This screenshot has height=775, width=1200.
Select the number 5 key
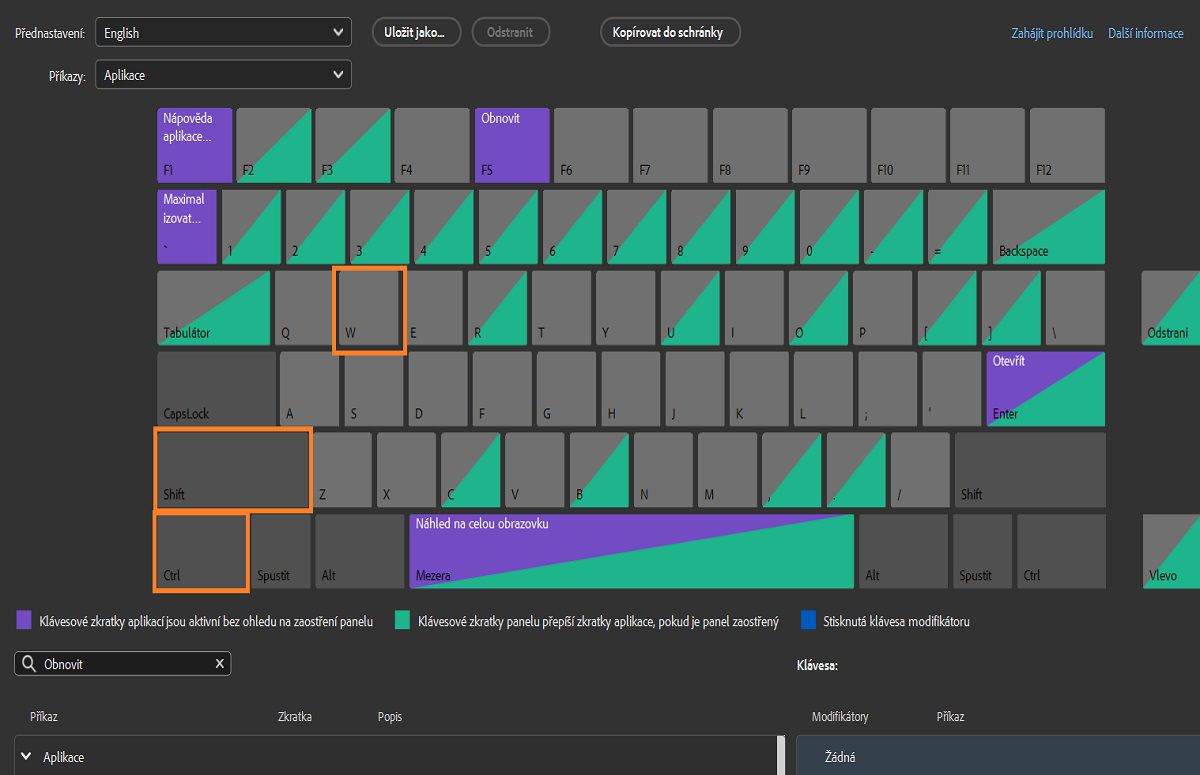[x=508, y=227]
